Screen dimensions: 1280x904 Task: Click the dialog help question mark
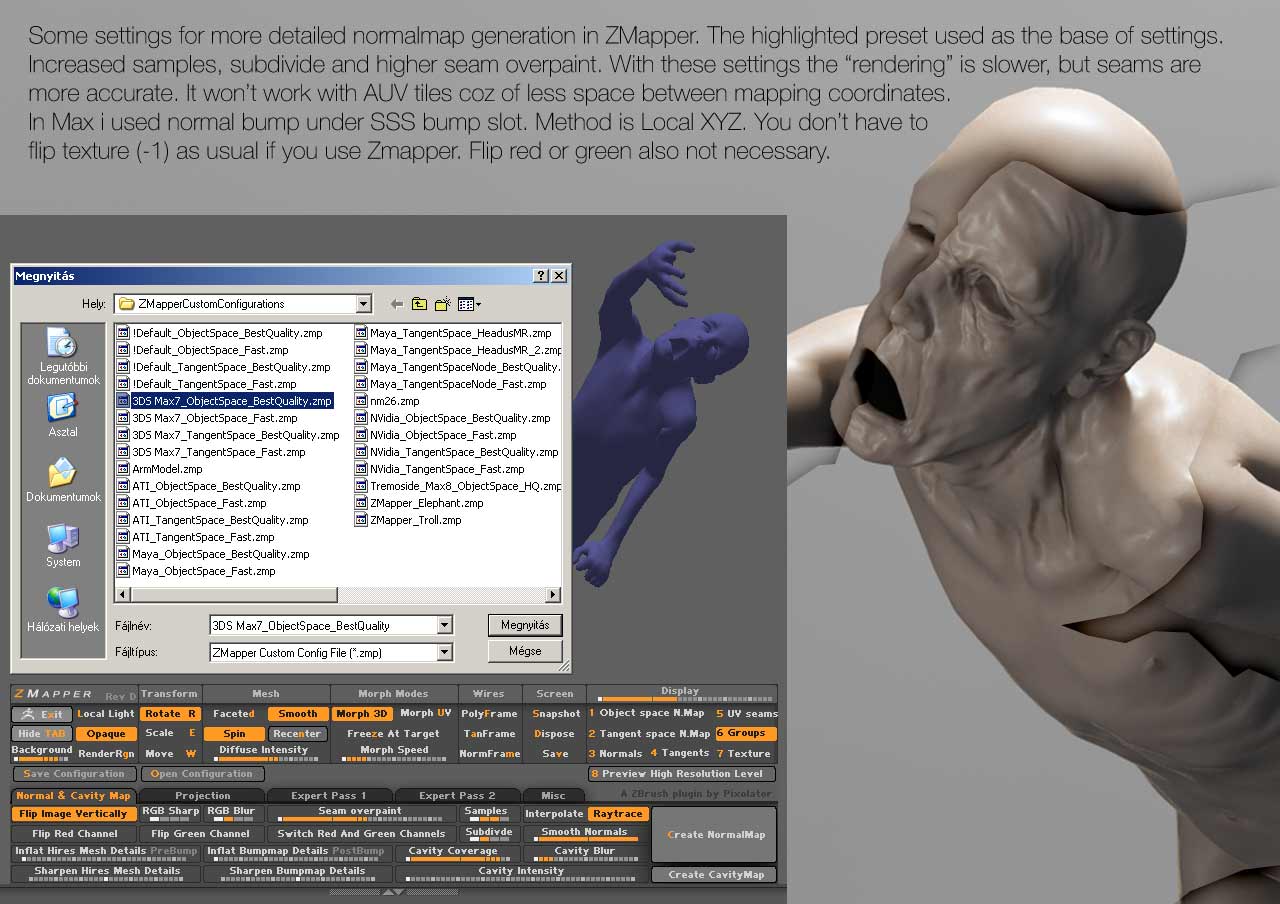tap(541, 276)
